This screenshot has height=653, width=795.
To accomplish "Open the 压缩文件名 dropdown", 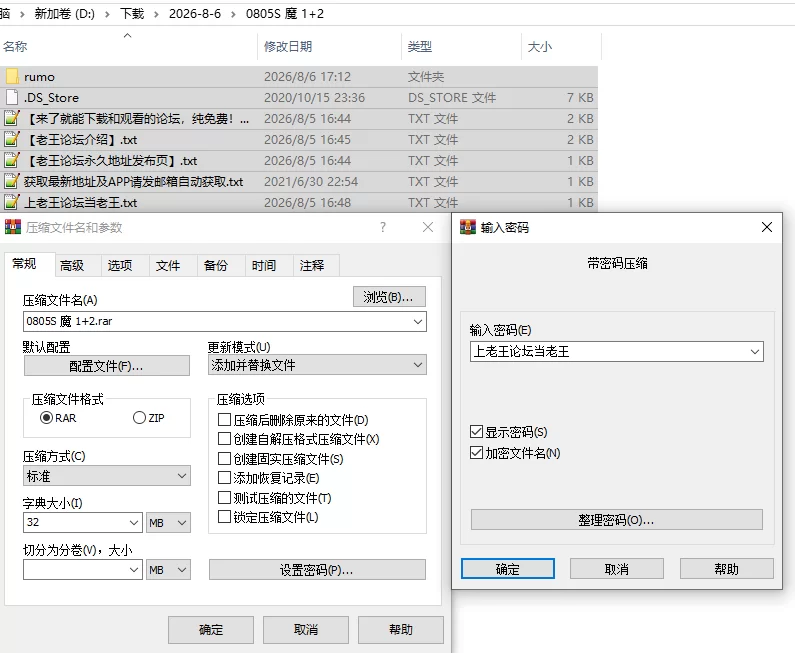I will [x=418, y=321].
